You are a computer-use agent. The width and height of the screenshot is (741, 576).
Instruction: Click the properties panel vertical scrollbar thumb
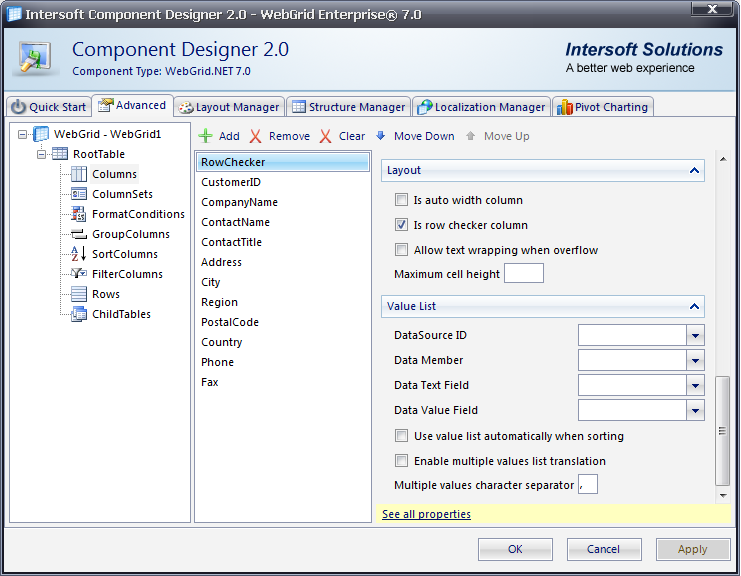coord(723,430)
